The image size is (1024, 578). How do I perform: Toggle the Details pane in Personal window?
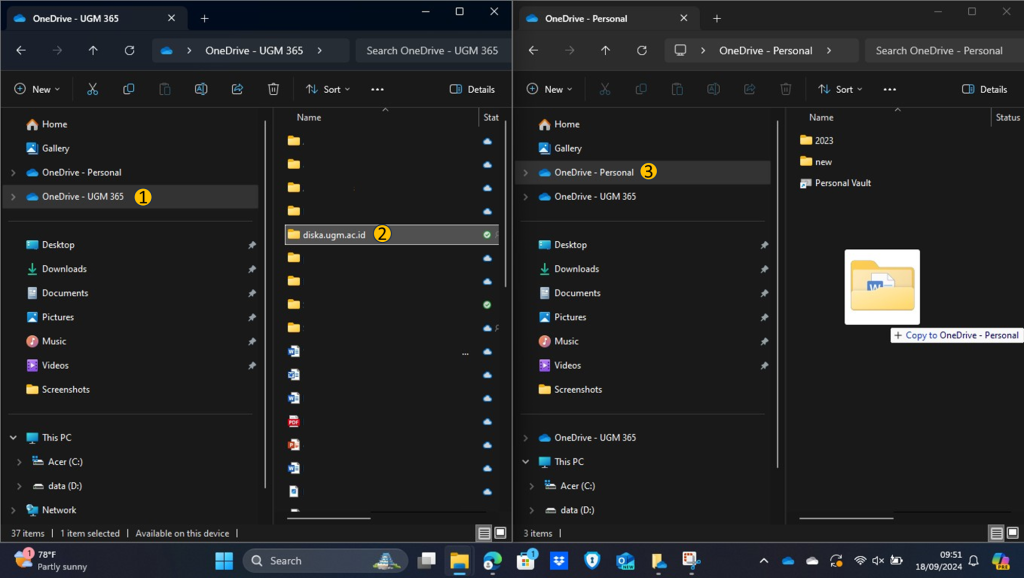984,89
